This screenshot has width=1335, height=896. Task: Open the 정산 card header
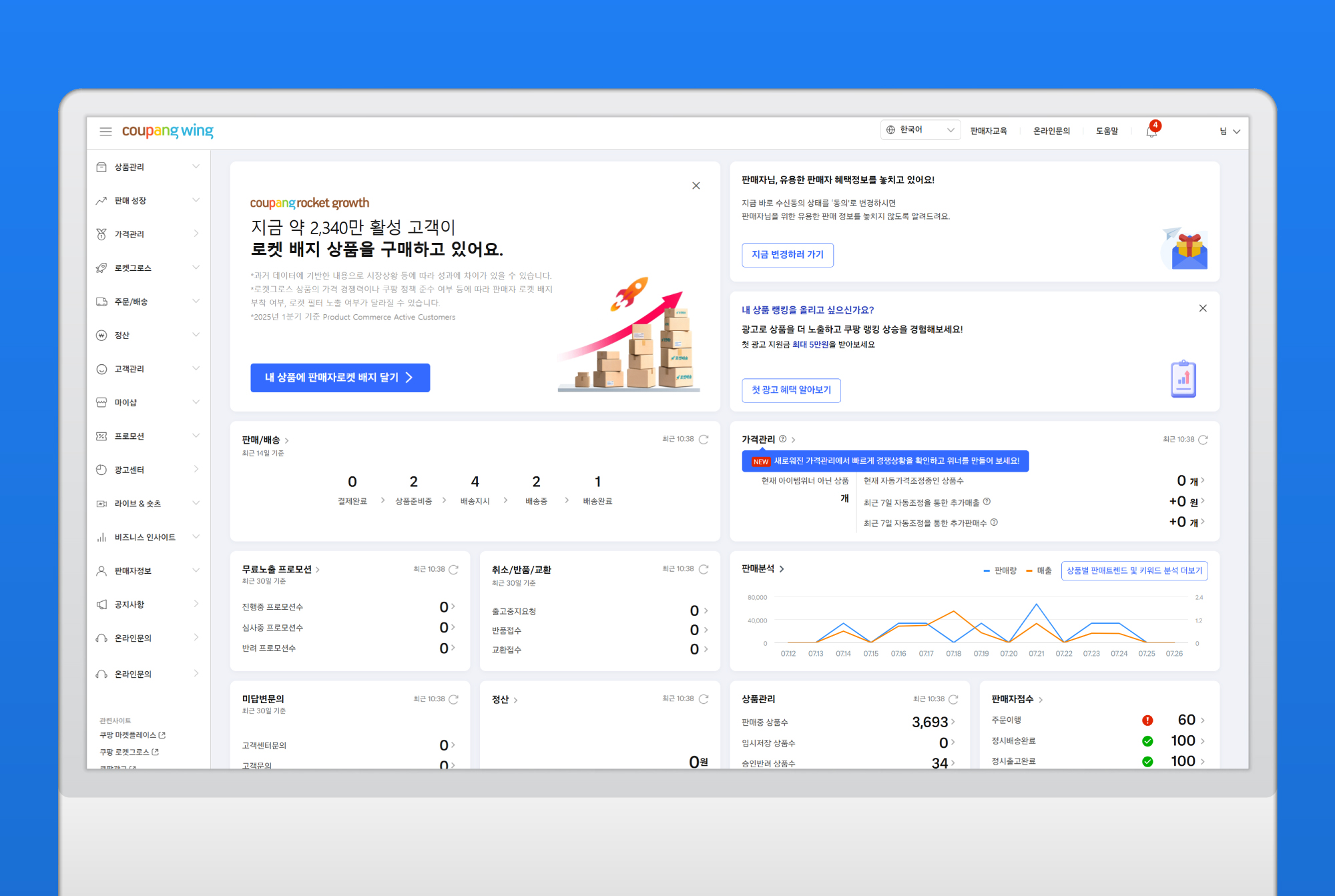[505, 699]
